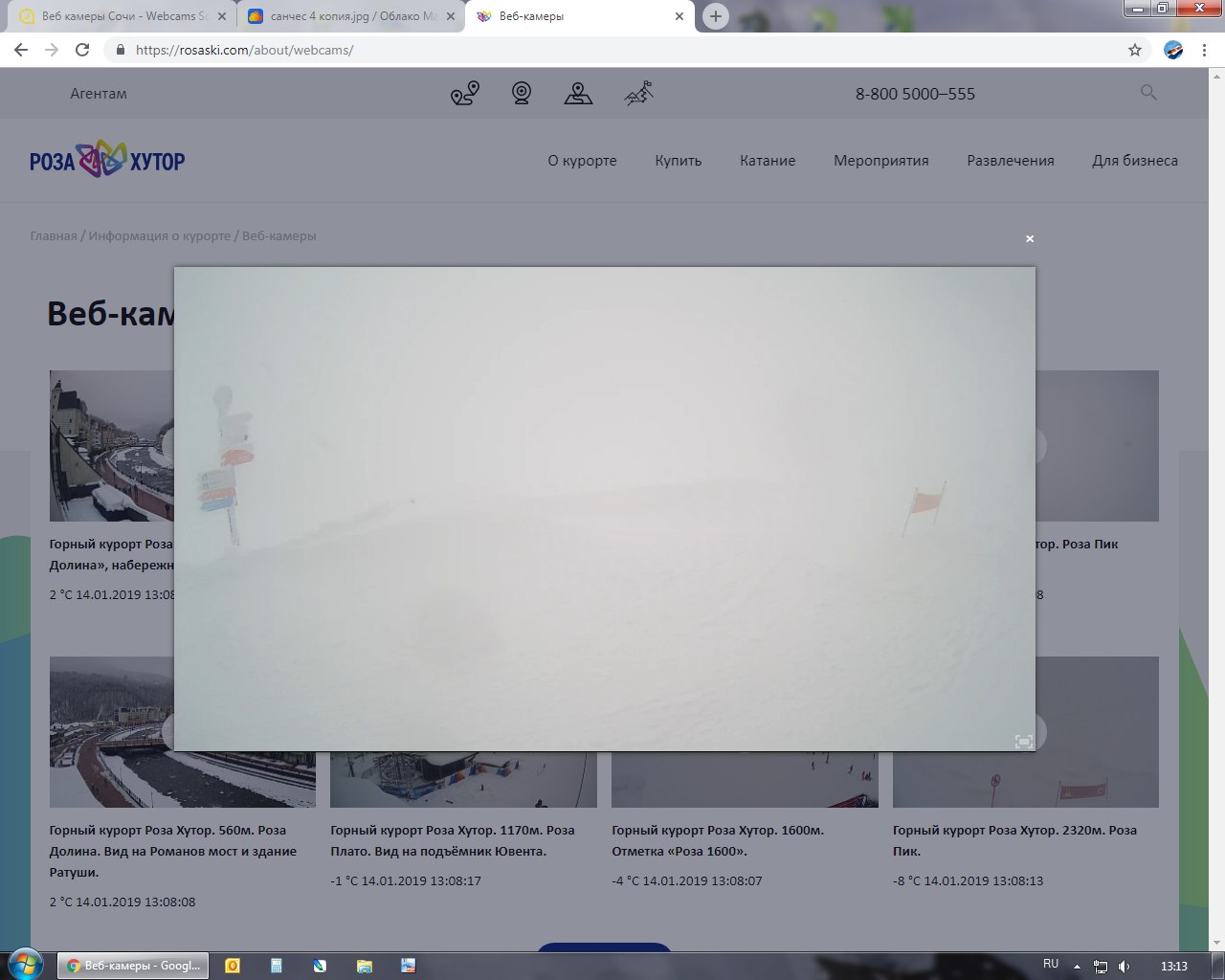
Task: Enter fullscreen for webcam image
Action: (1023, 742)
